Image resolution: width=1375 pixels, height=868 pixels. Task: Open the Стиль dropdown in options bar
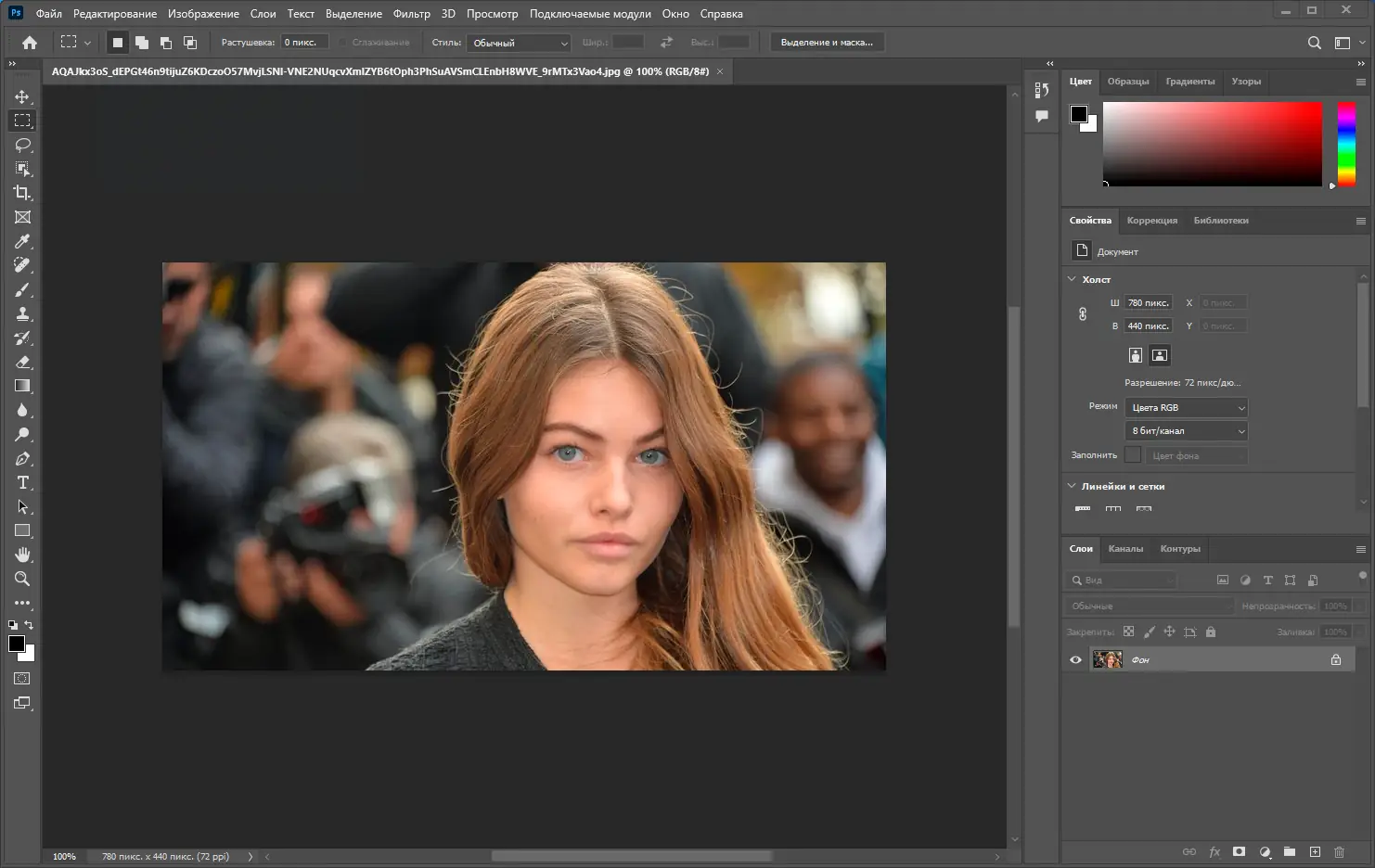[518, 42]
